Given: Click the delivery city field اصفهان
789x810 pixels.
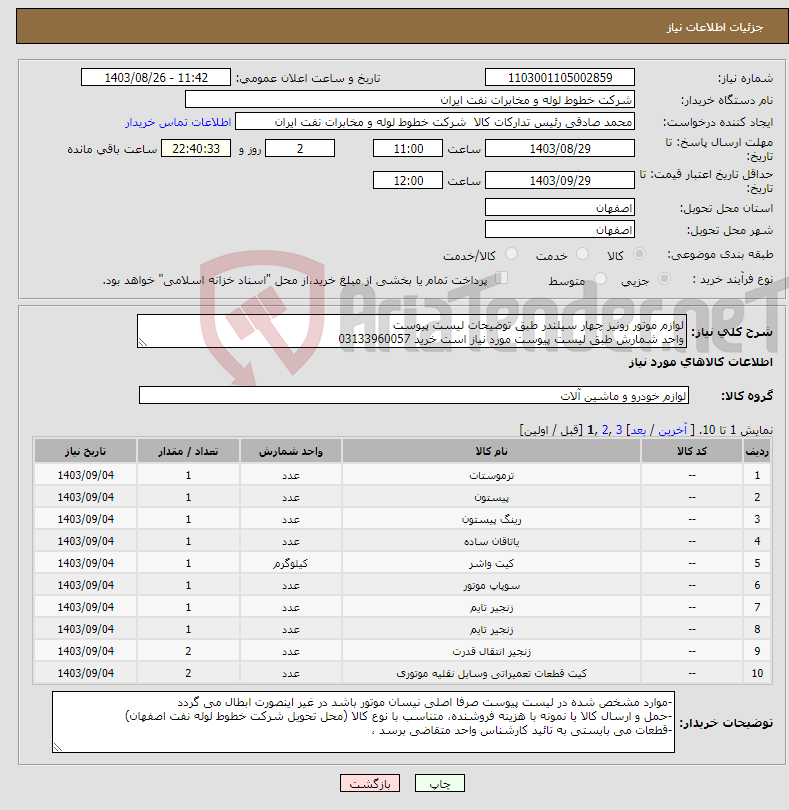Looking at the screenshot, I should [x=560, y=229].
